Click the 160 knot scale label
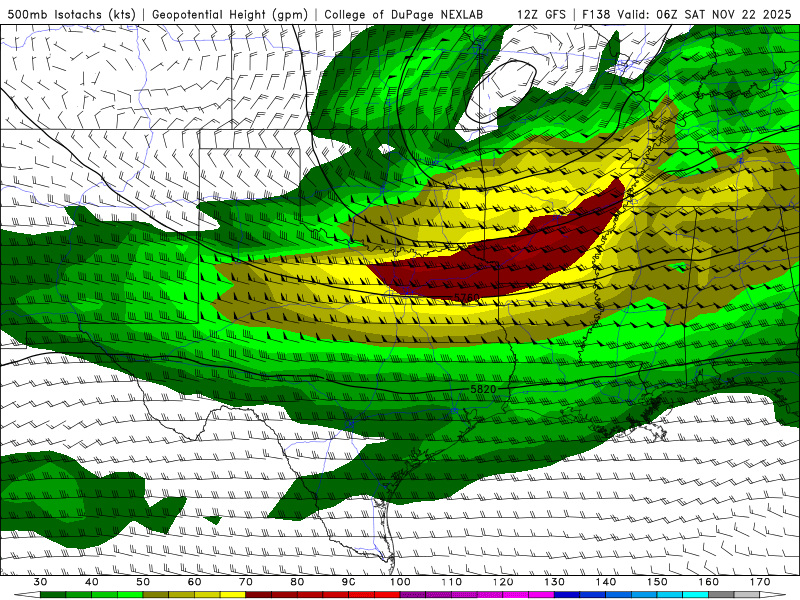The width and height of the screenshot is (800, 600). click(x=709, y=582)
